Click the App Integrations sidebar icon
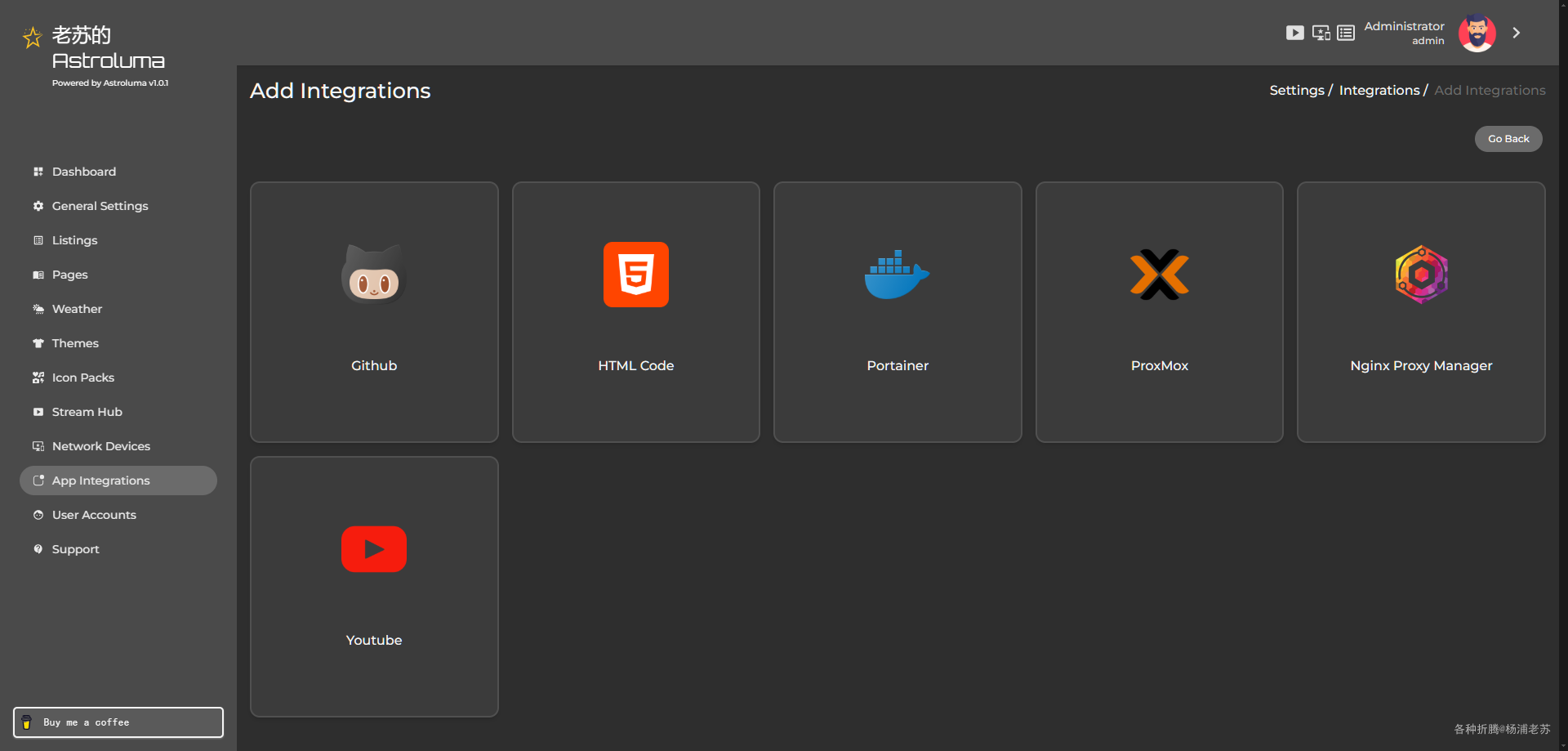1568x751 pixels. tap(38, 481)
